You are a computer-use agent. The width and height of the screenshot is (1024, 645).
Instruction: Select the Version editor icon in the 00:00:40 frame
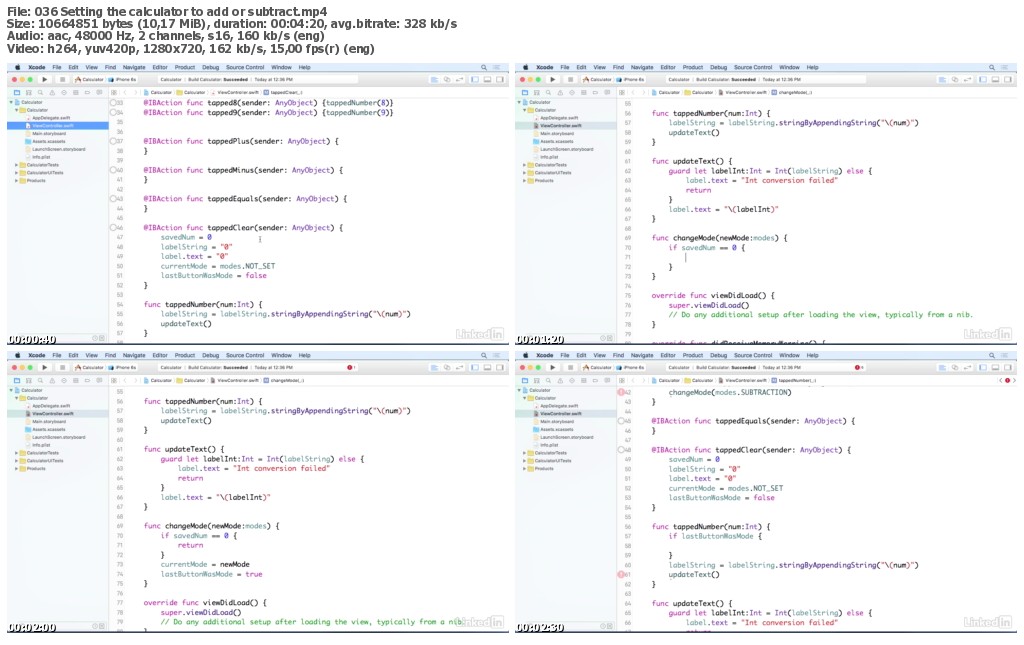click(x=460, y=80)
